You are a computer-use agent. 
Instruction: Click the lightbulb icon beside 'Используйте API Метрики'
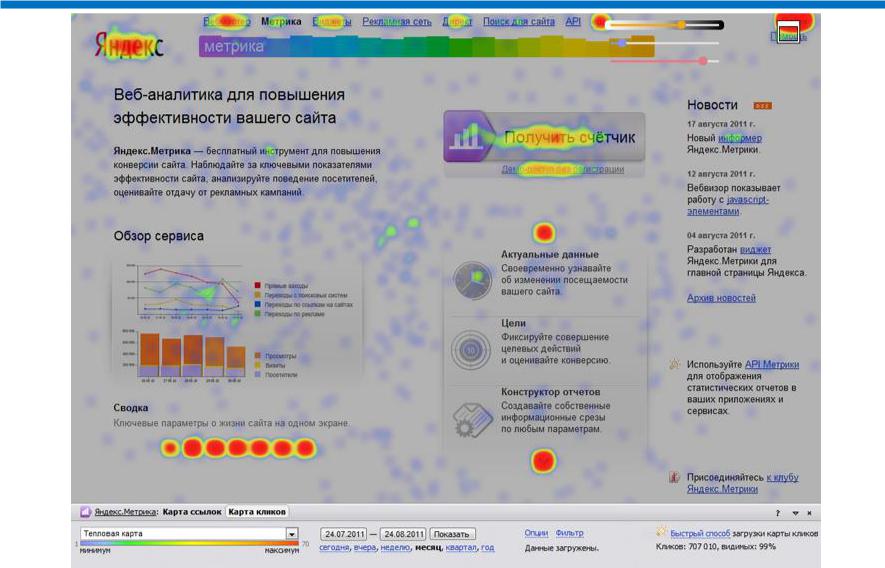674,364
